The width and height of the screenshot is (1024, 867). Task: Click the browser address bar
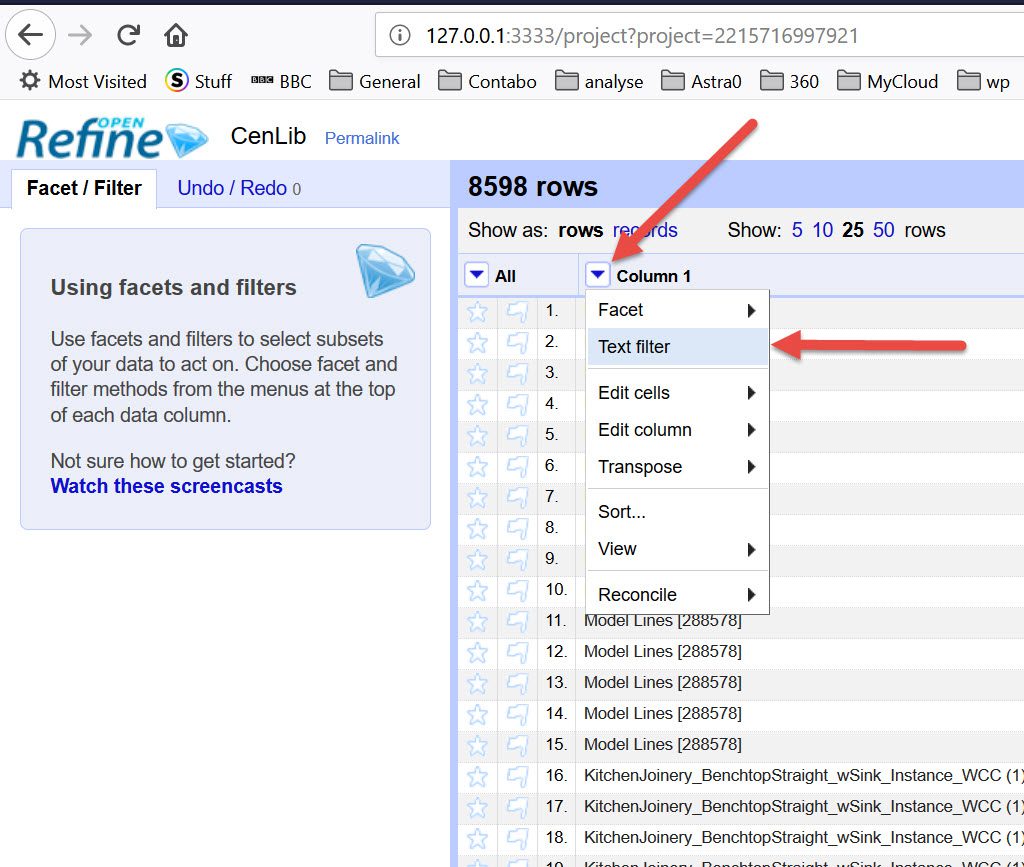coord(700,36)
